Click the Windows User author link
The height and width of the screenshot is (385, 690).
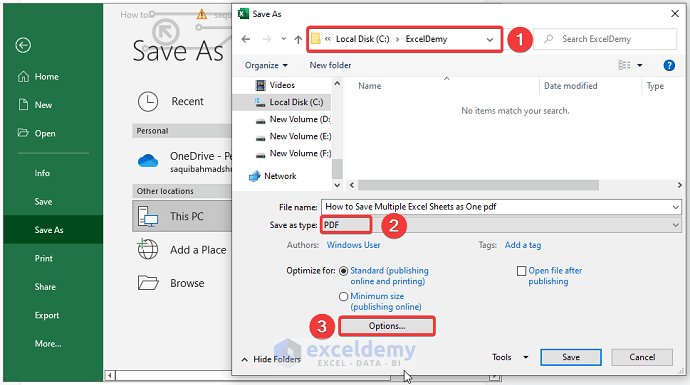tap(353, 245)
